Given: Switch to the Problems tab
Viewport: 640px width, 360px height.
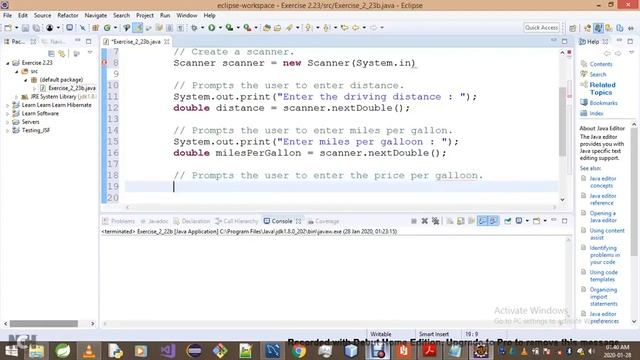Looking at the screenshot, I should click(119, 221).
